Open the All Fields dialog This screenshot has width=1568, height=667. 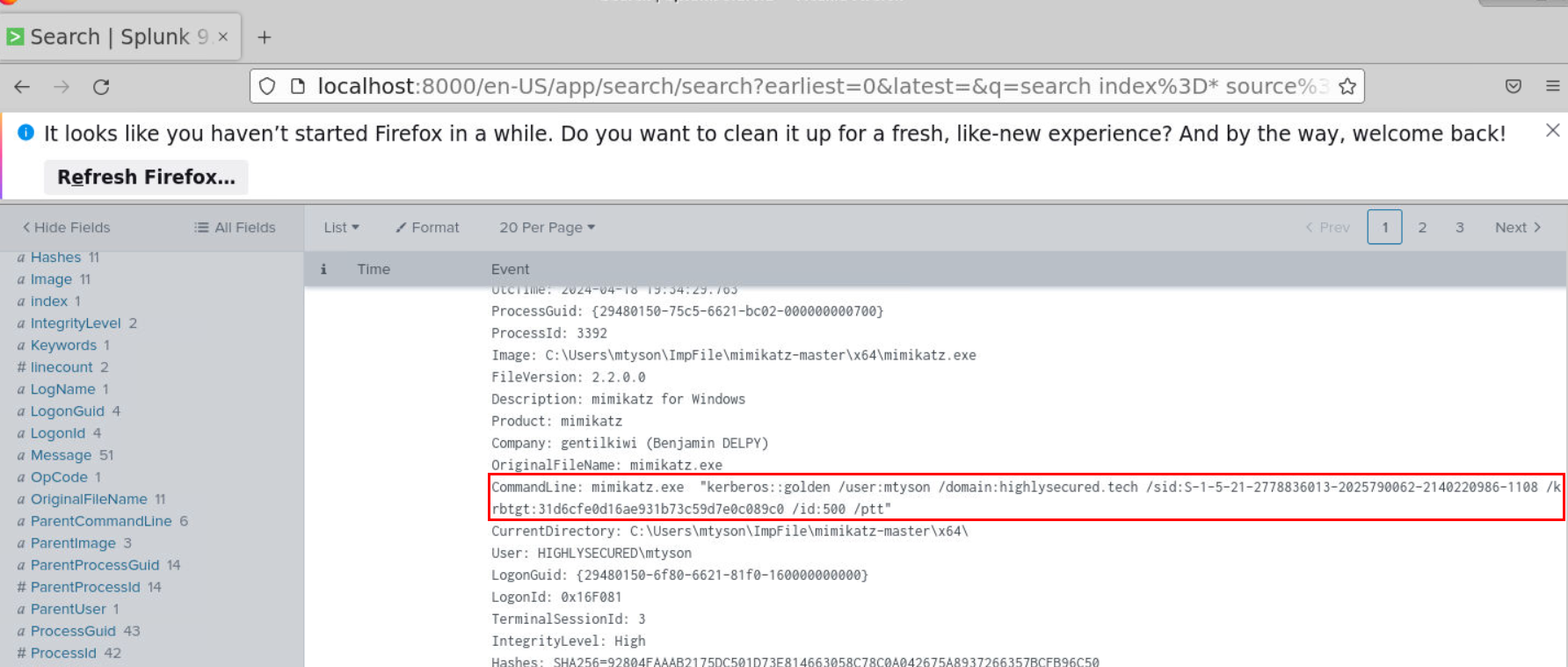235,228
